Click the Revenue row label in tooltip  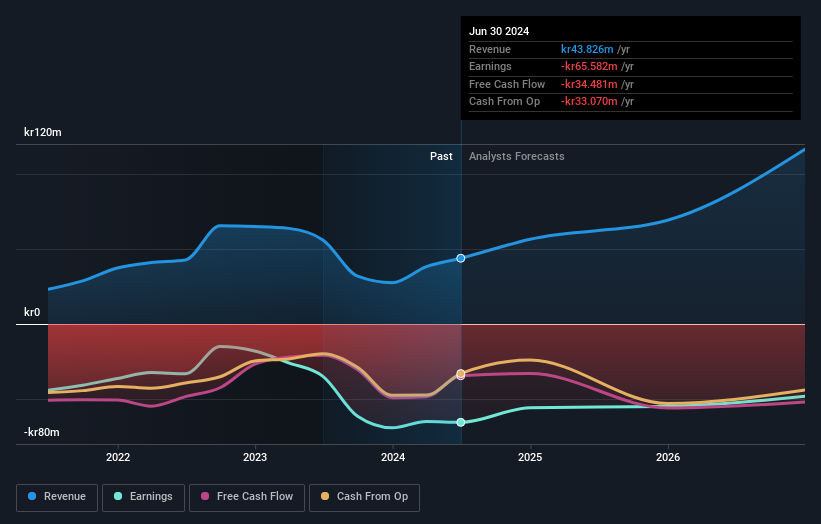pos(490,49)
